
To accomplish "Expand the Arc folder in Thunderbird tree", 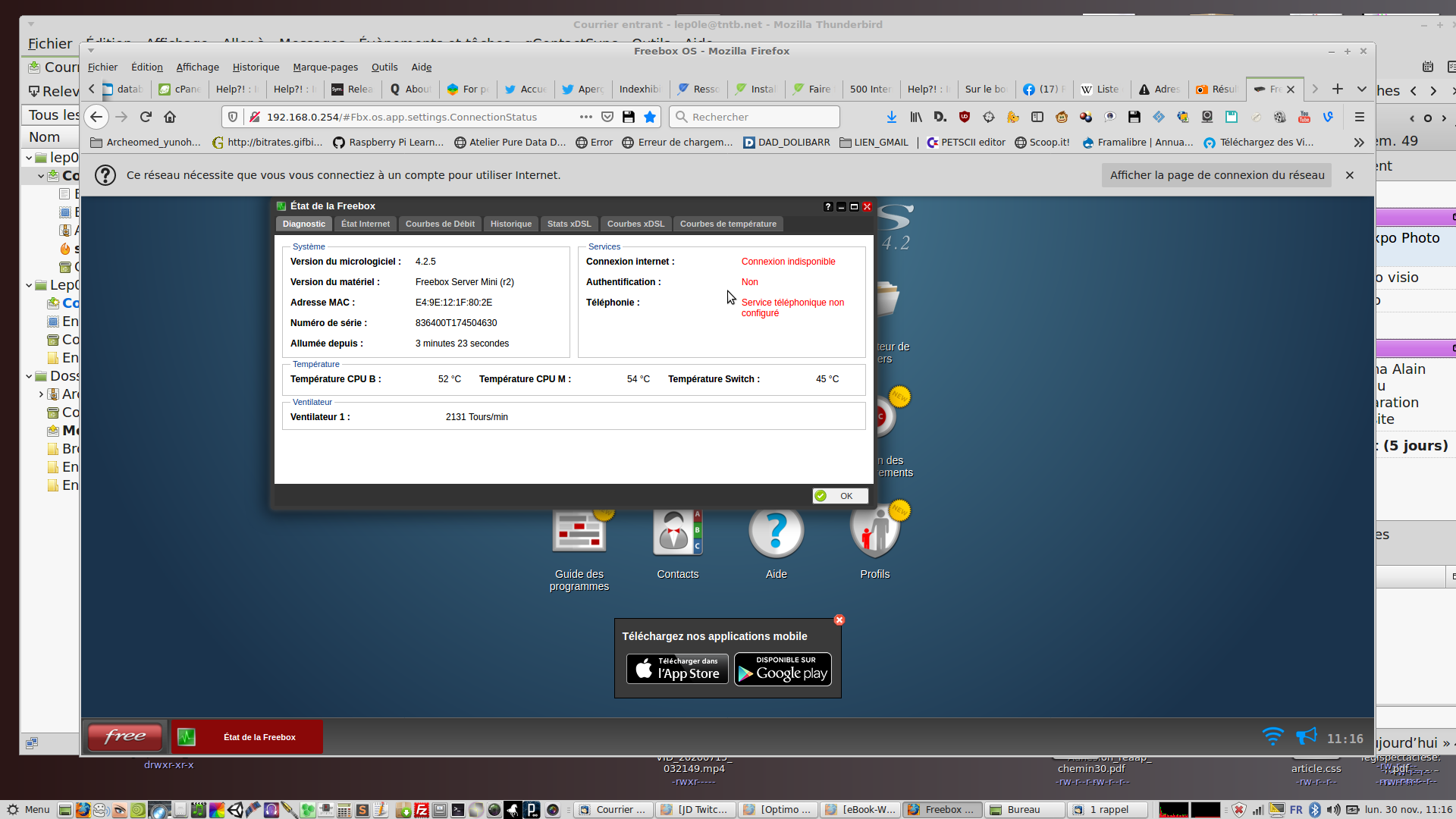I will click(x=41, y=394).
